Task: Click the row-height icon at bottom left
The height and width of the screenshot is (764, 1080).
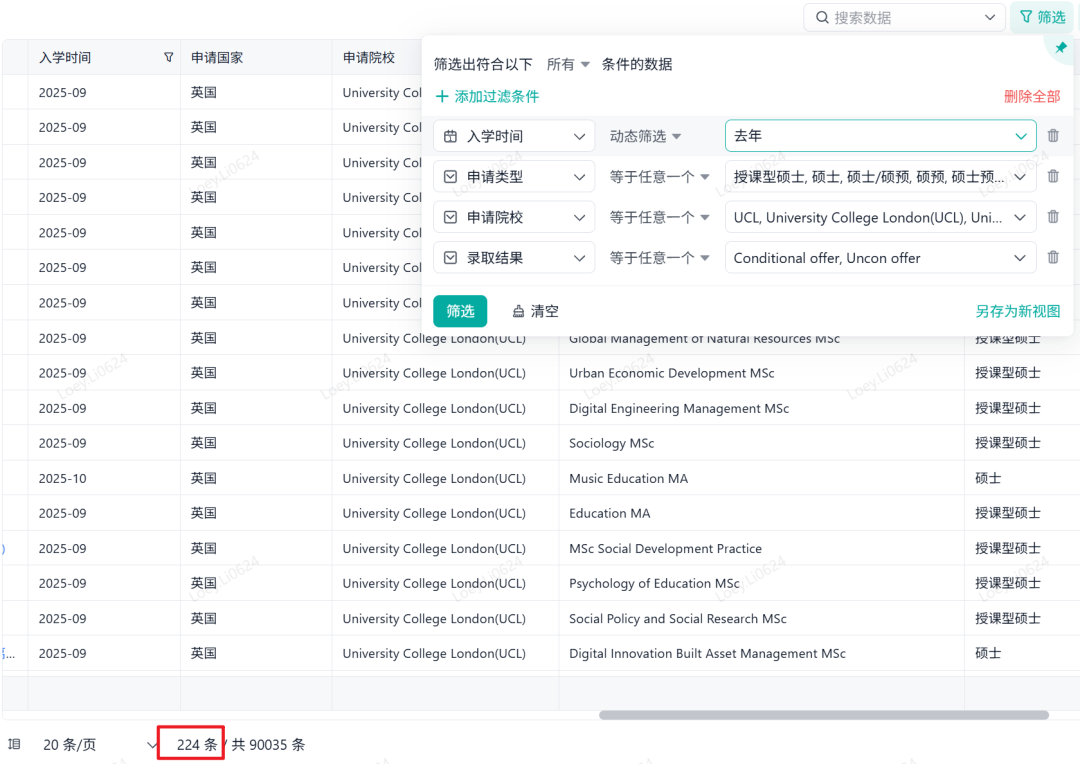Action: [x=14, y=744]
